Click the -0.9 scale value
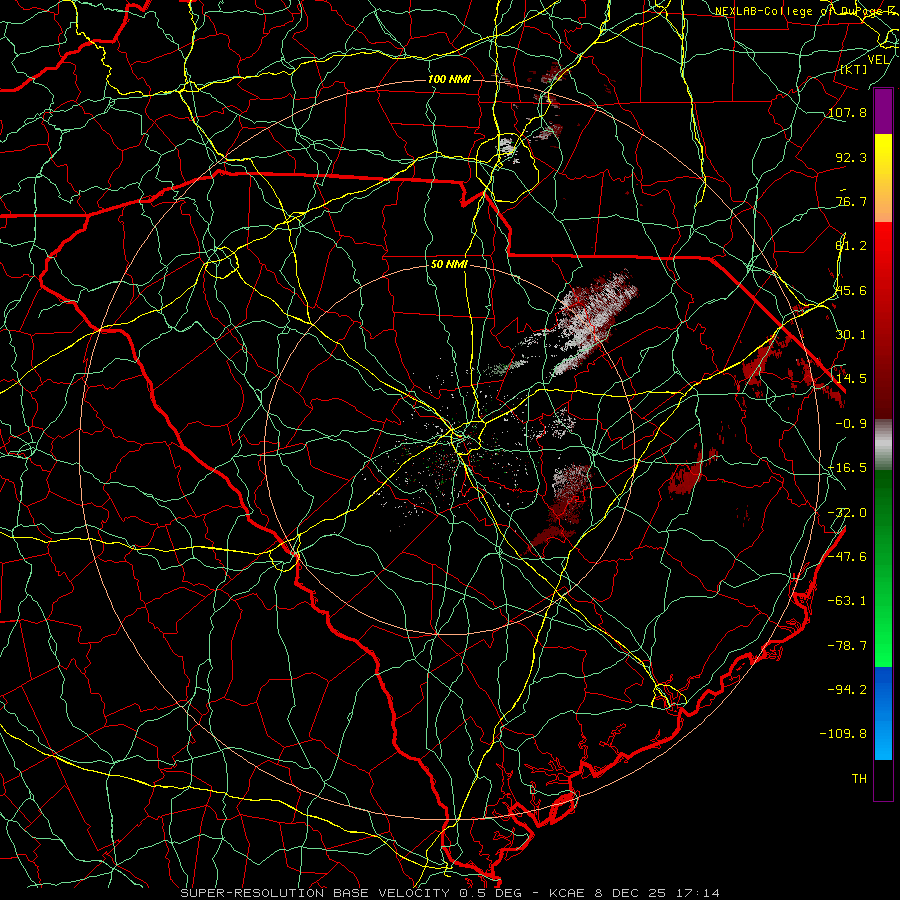Viewport: 900px width, 900px height. (851, 424)
